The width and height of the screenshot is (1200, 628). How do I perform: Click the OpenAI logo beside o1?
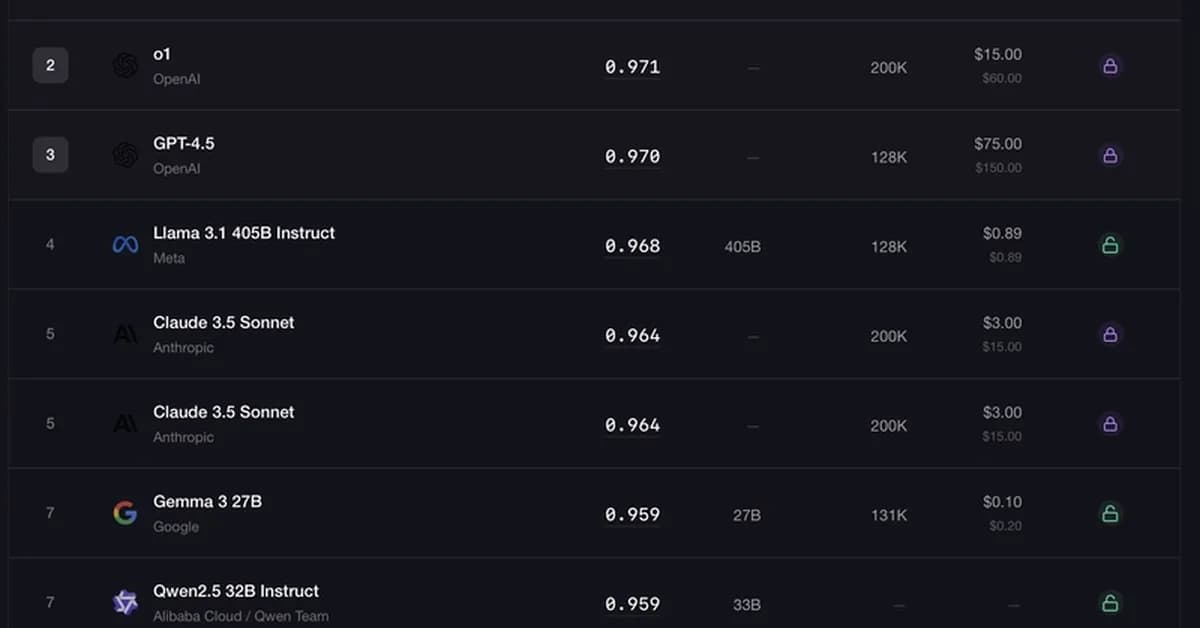pos(125,66)
